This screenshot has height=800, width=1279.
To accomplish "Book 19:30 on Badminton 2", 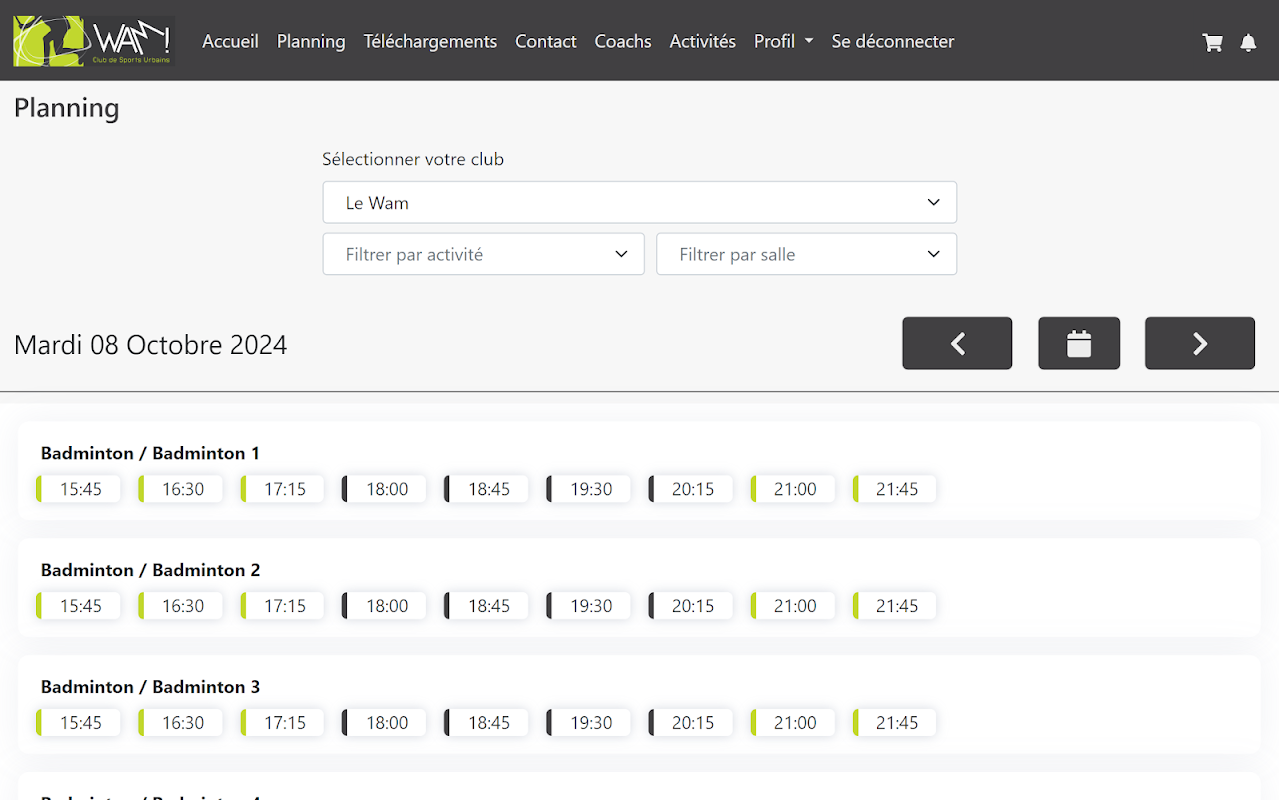I will [x=588, y=606].
